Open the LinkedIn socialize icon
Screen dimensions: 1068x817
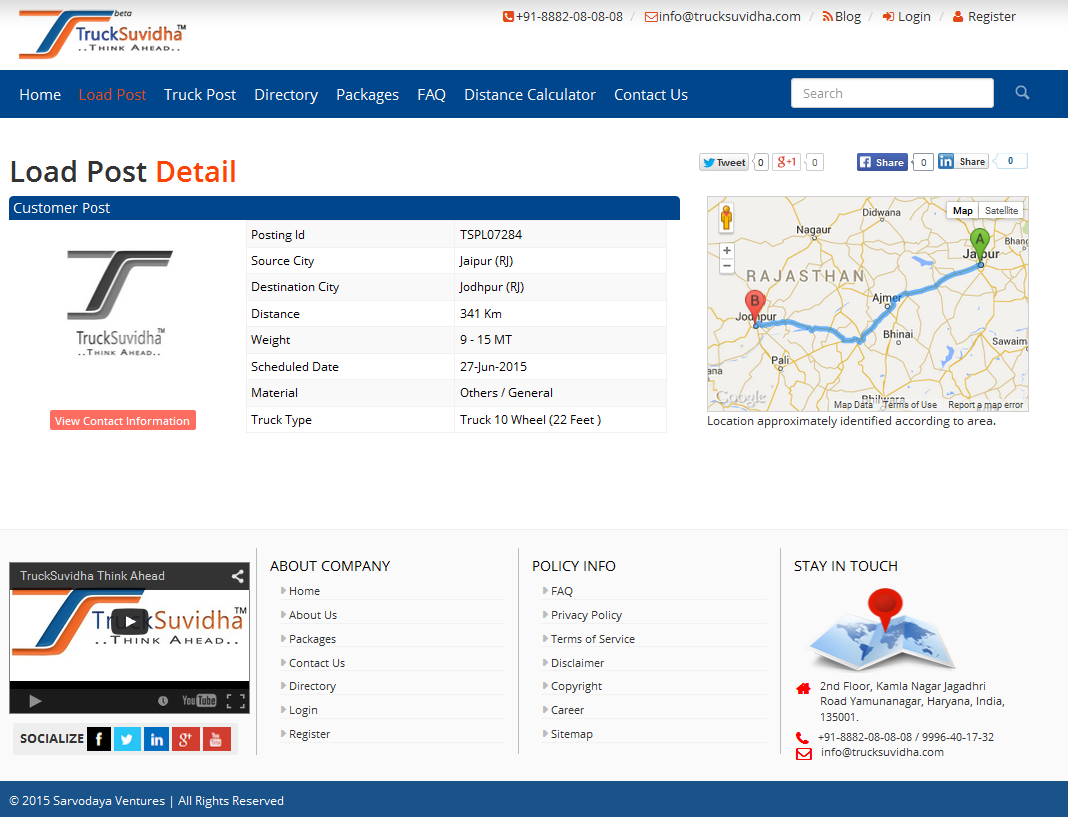[x=156, y=739]
